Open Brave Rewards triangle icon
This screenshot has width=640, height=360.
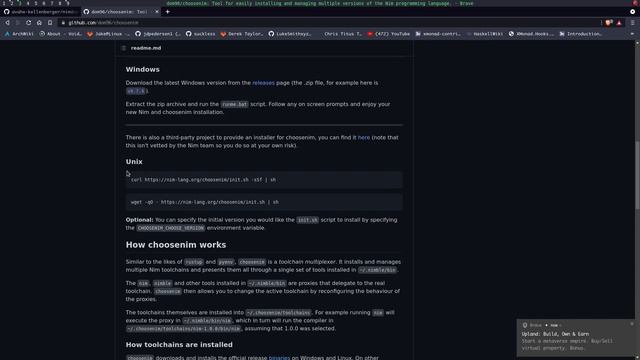coord(619,23)
